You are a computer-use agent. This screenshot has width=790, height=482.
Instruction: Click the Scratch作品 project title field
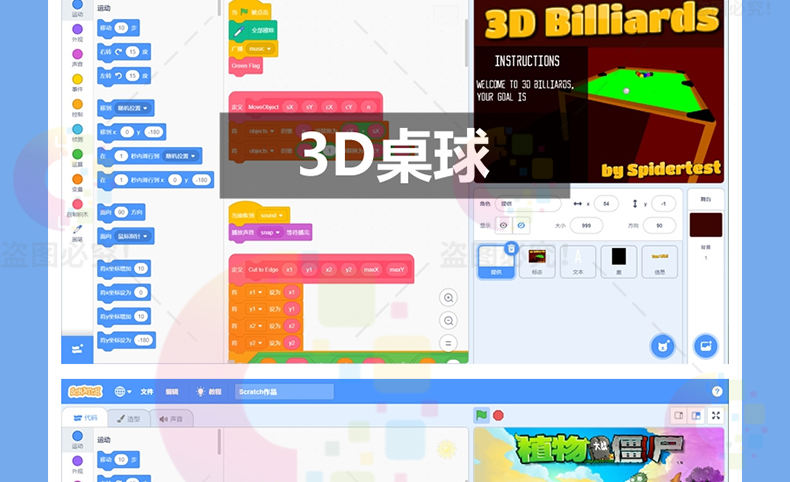click(x=284, y=391)
